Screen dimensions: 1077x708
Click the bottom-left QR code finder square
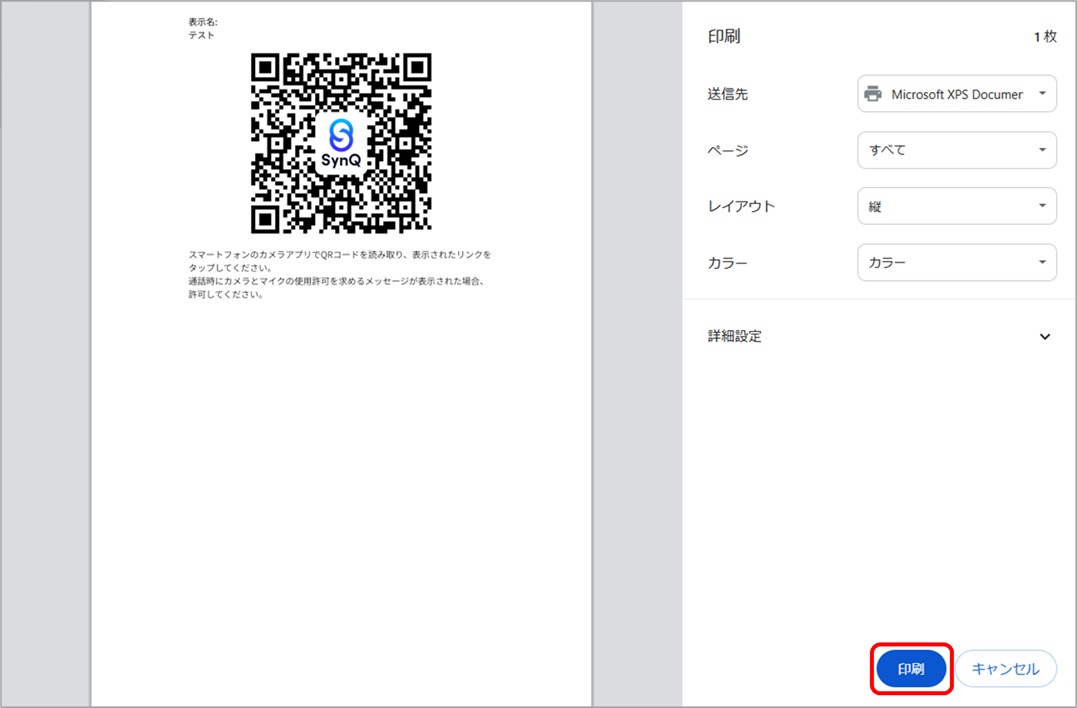pos(265,219)
